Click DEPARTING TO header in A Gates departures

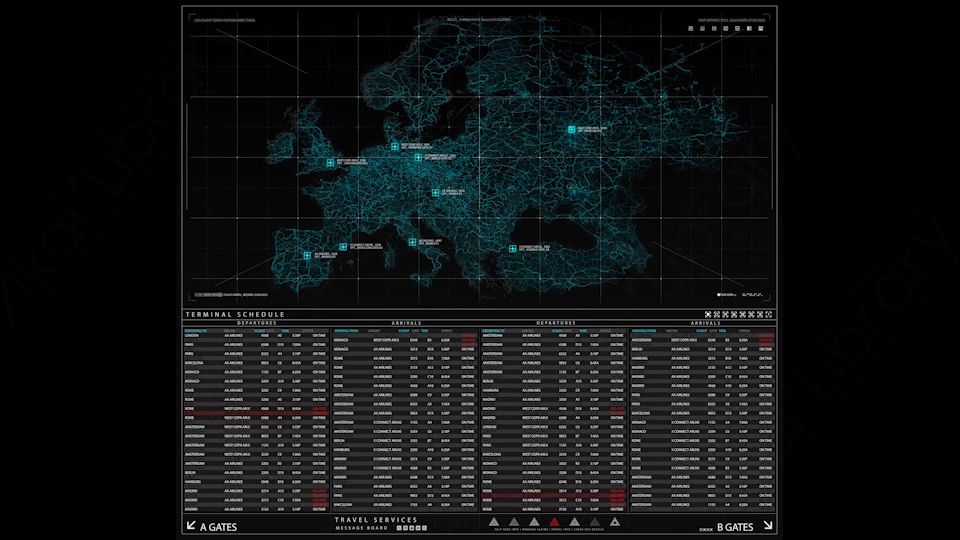pos(196,331)
